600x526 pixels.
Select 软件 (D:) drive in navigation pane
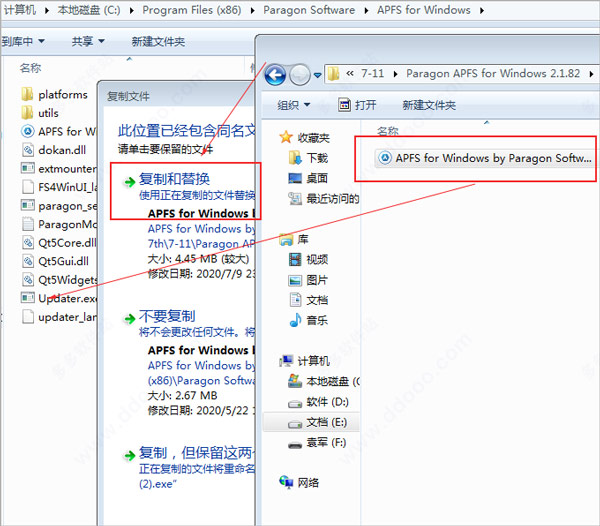[318, 402]
